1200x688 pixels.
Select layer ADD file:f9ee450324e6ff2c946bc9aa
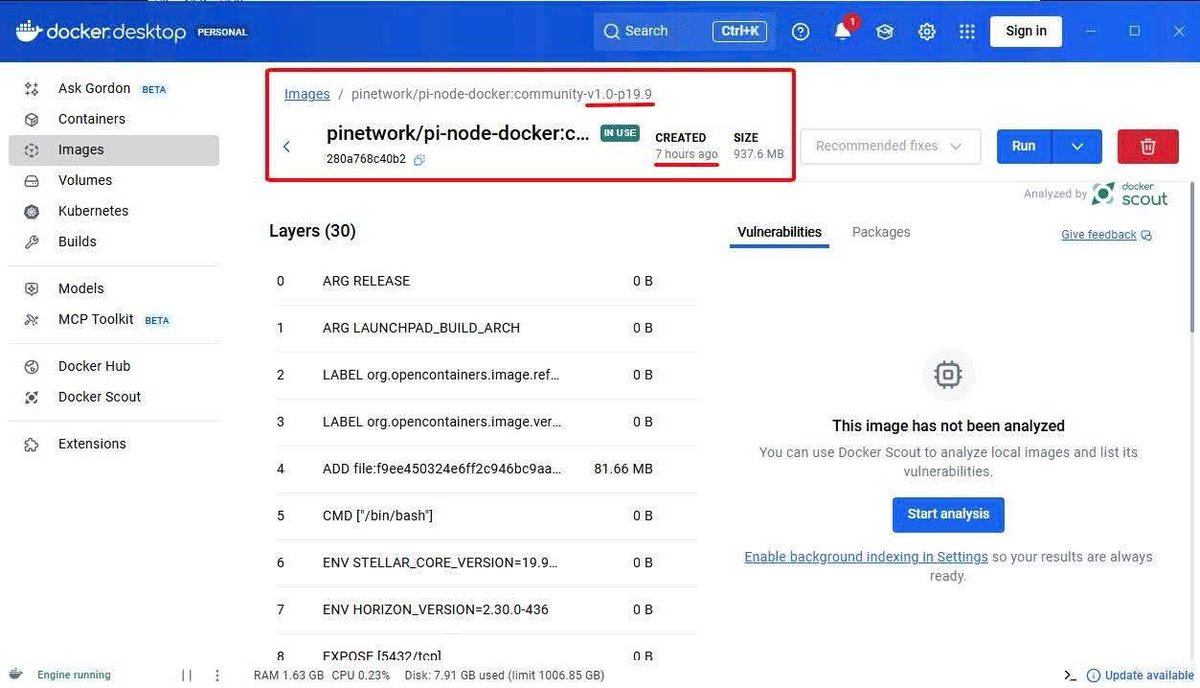click(483, 469)
